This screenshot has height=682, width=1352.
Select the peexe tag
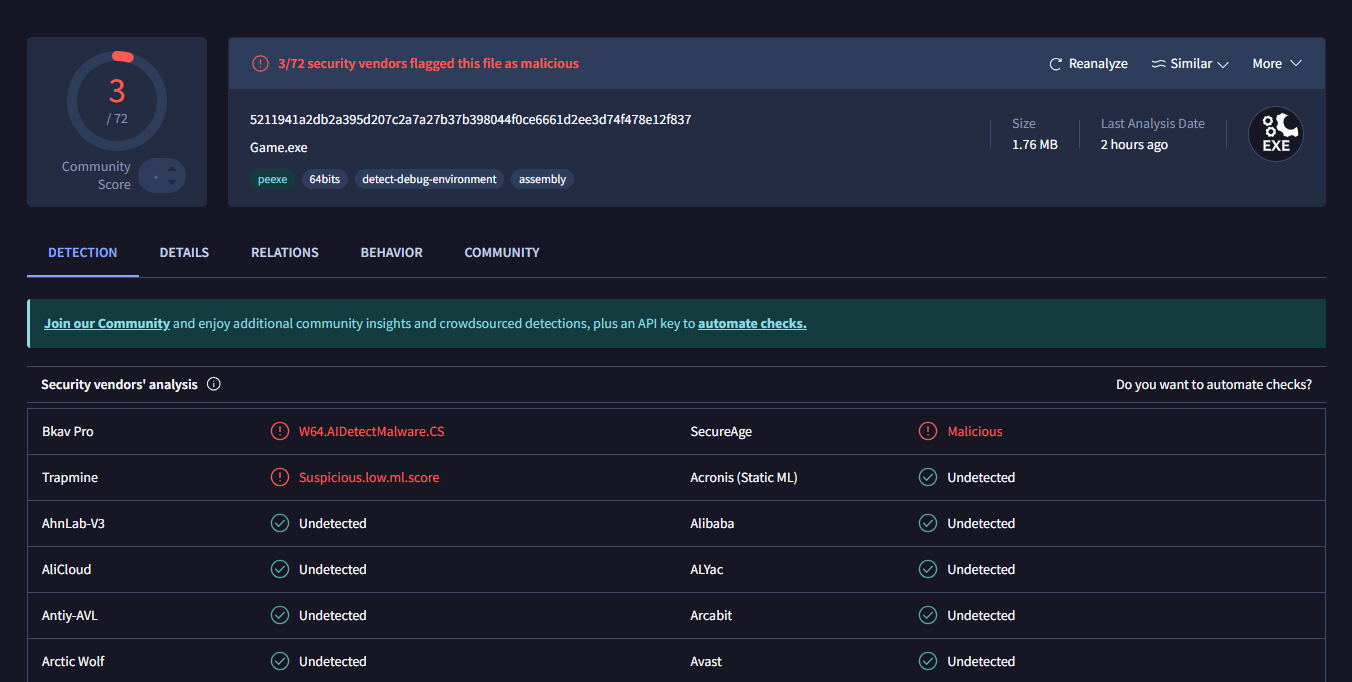[272, 180]
